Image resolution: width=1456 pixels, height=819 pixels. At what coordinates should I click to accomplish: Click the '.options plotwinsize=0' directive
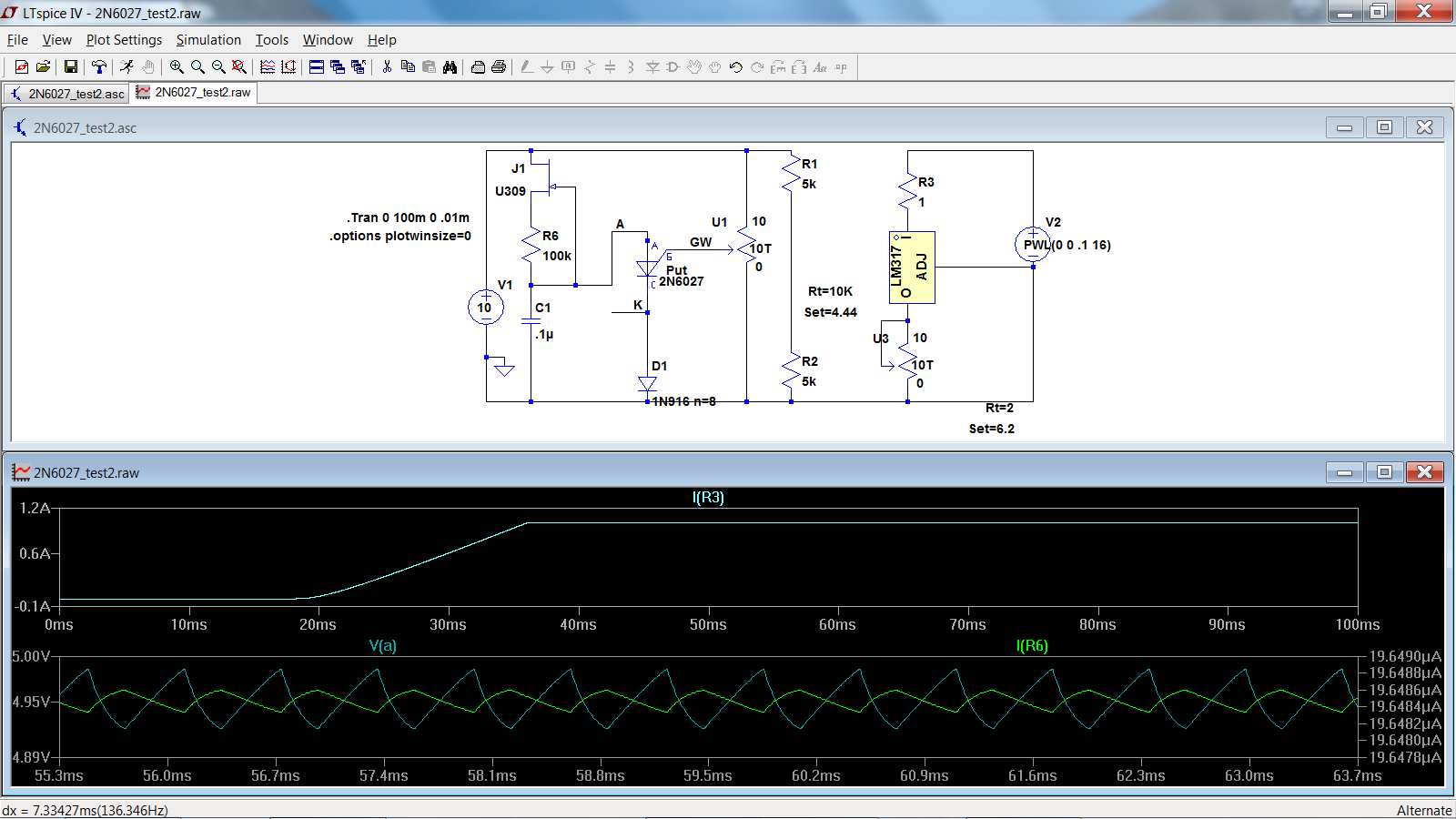[x=400, y=236]
